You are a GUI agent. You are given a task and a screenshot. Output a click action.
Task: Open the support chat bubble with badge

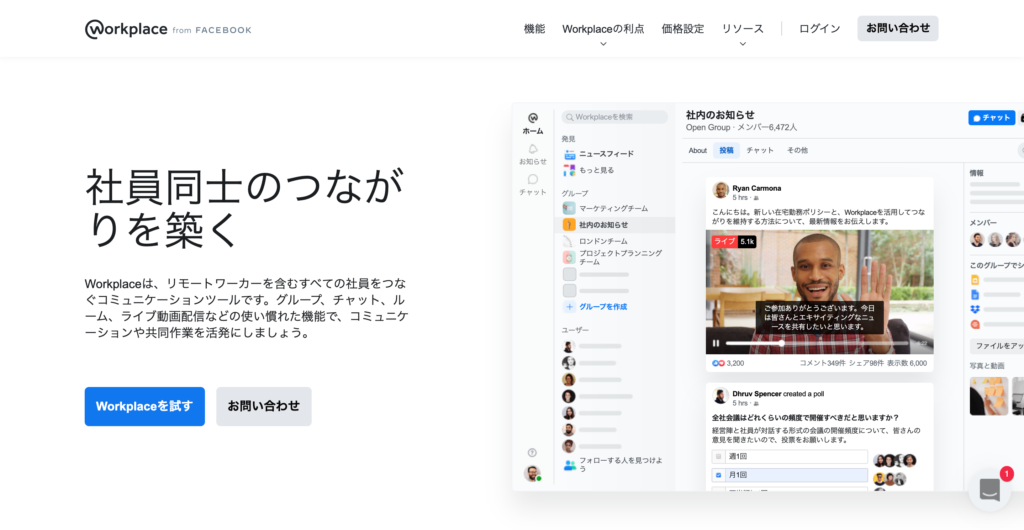[x=989, y=490]
